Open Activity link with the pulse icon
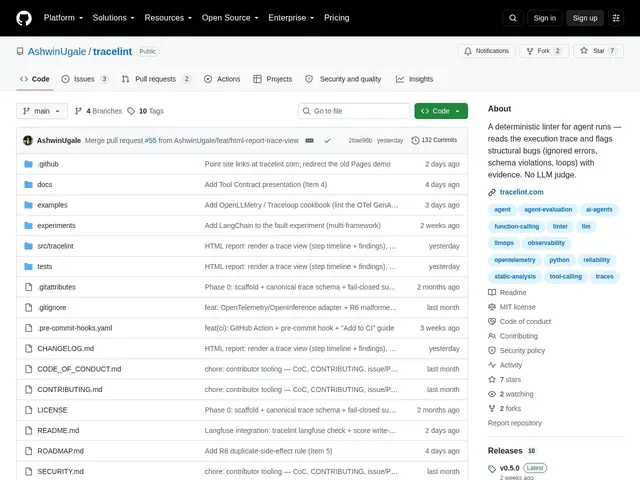Screen dimensions: 640x480 [505, 365]
